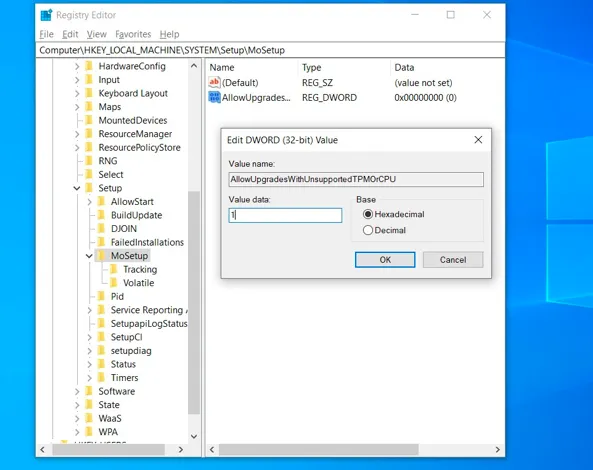This screenshot has height=470, width=593.
Task: Click the Maps folder icon
Action: click(x=89, y=107)
